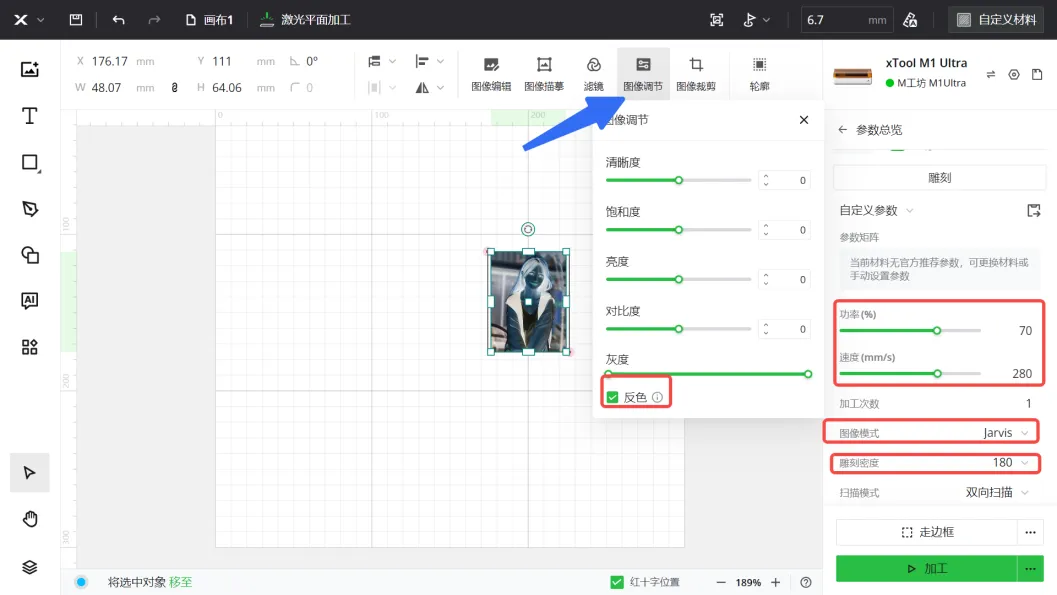This screenshot has width=1057, height=595.
Task: Open the help question mark icon
Action: click(806, 582)
